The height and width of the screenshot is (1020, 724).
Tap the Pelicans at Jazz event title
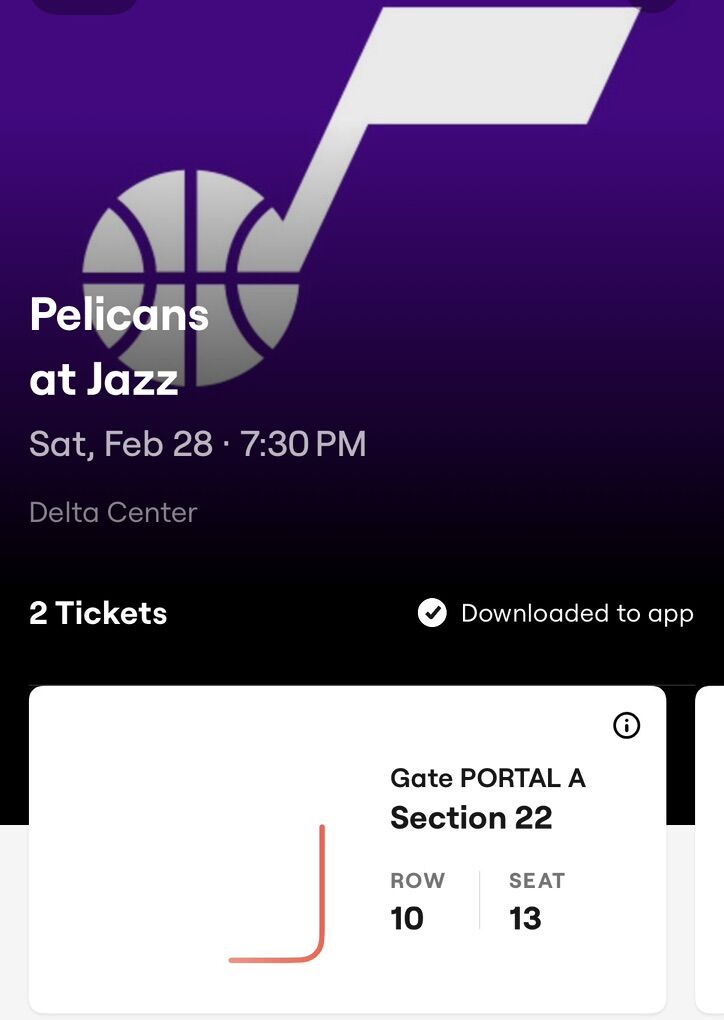[118, 346]
